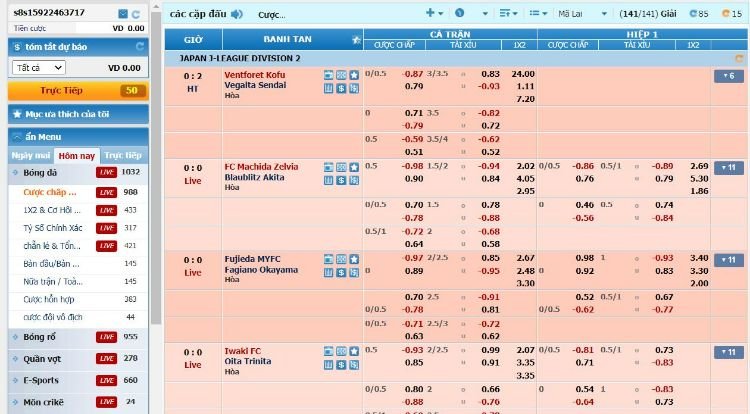
Task: Select the 24.00 odds for Ventforet Kofu
Action: [x=522, y=74]
